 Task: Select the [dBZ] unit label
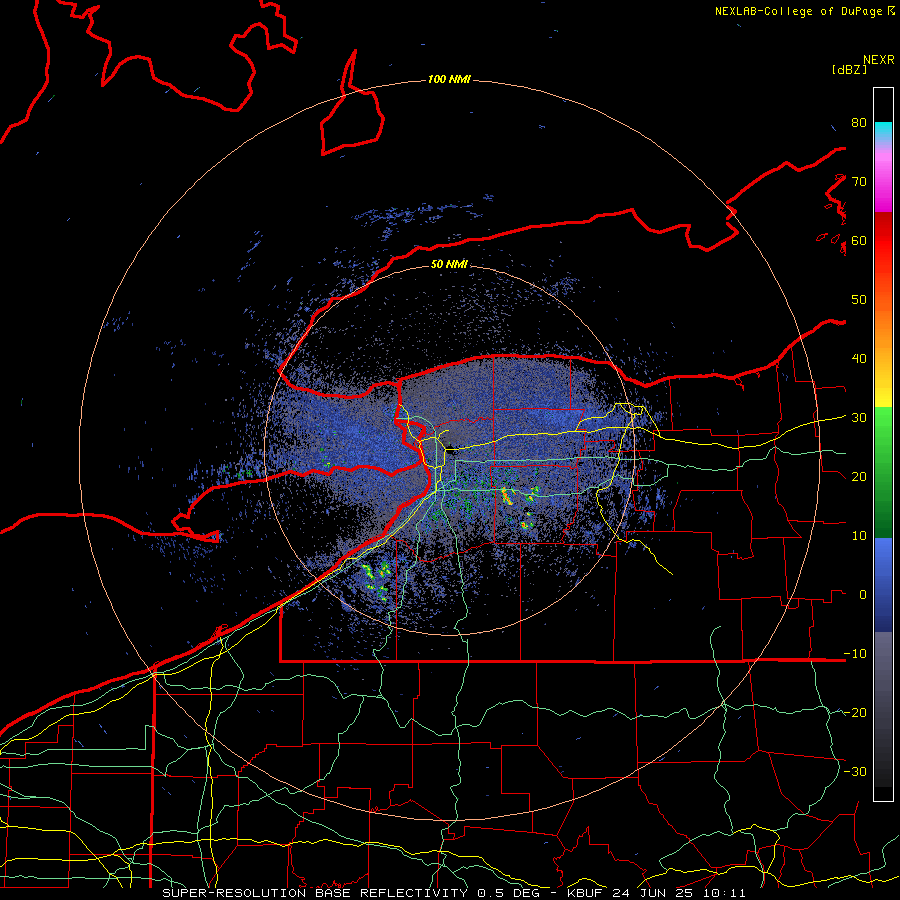(x=849, y=69)
